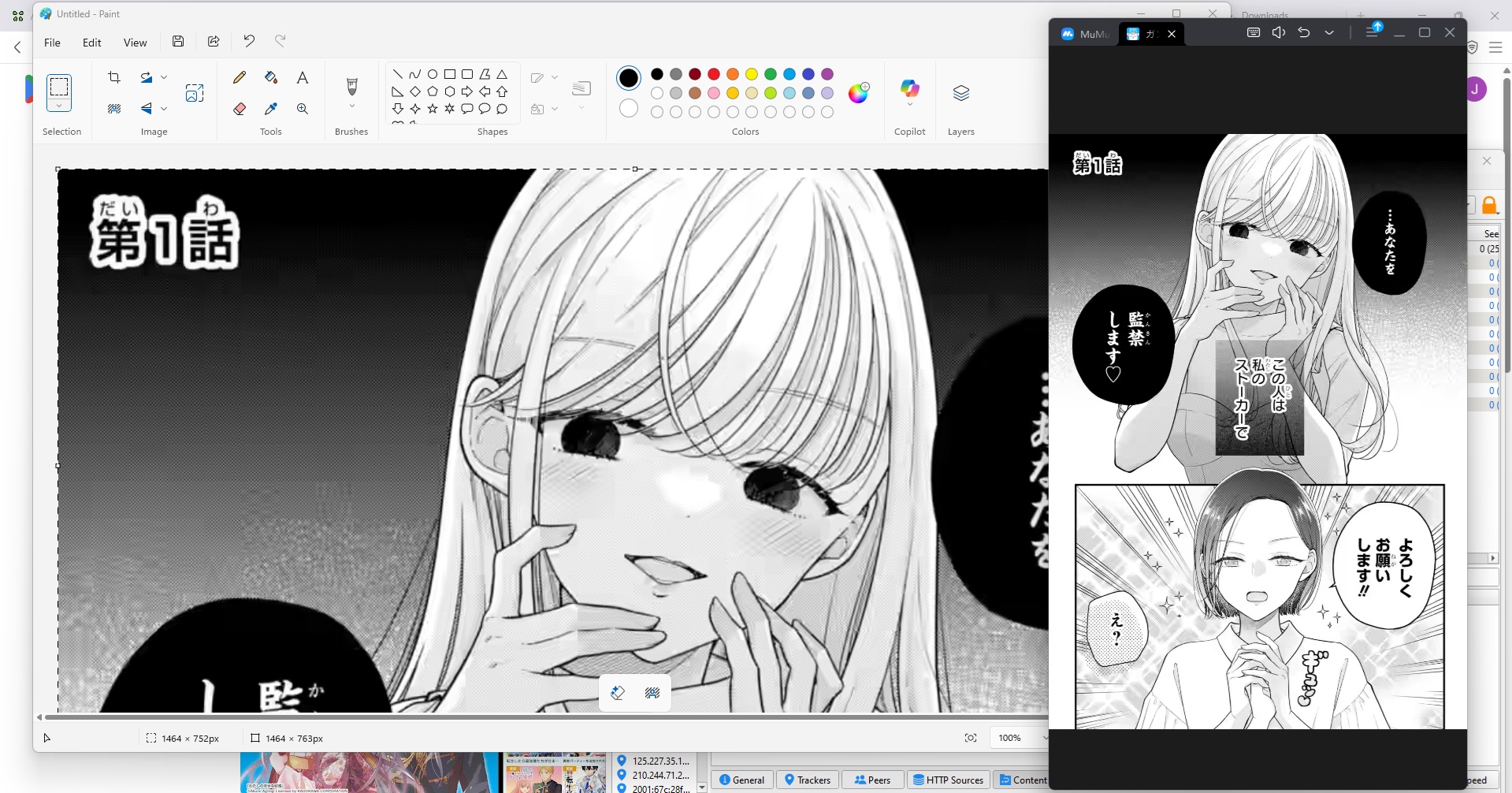Click the Rotate image icon
1512x793 pixels.
click(147, 77)
